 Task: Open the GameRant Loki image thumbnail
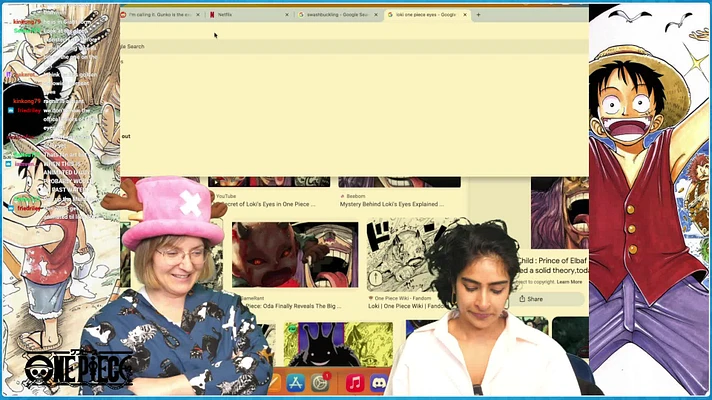(295, 255)
